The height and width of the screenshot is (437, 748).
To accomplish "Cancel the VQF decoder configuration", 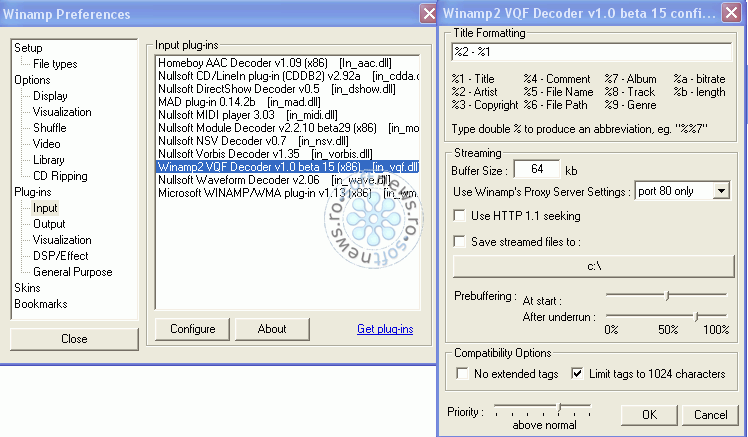I will click(710, 415).
